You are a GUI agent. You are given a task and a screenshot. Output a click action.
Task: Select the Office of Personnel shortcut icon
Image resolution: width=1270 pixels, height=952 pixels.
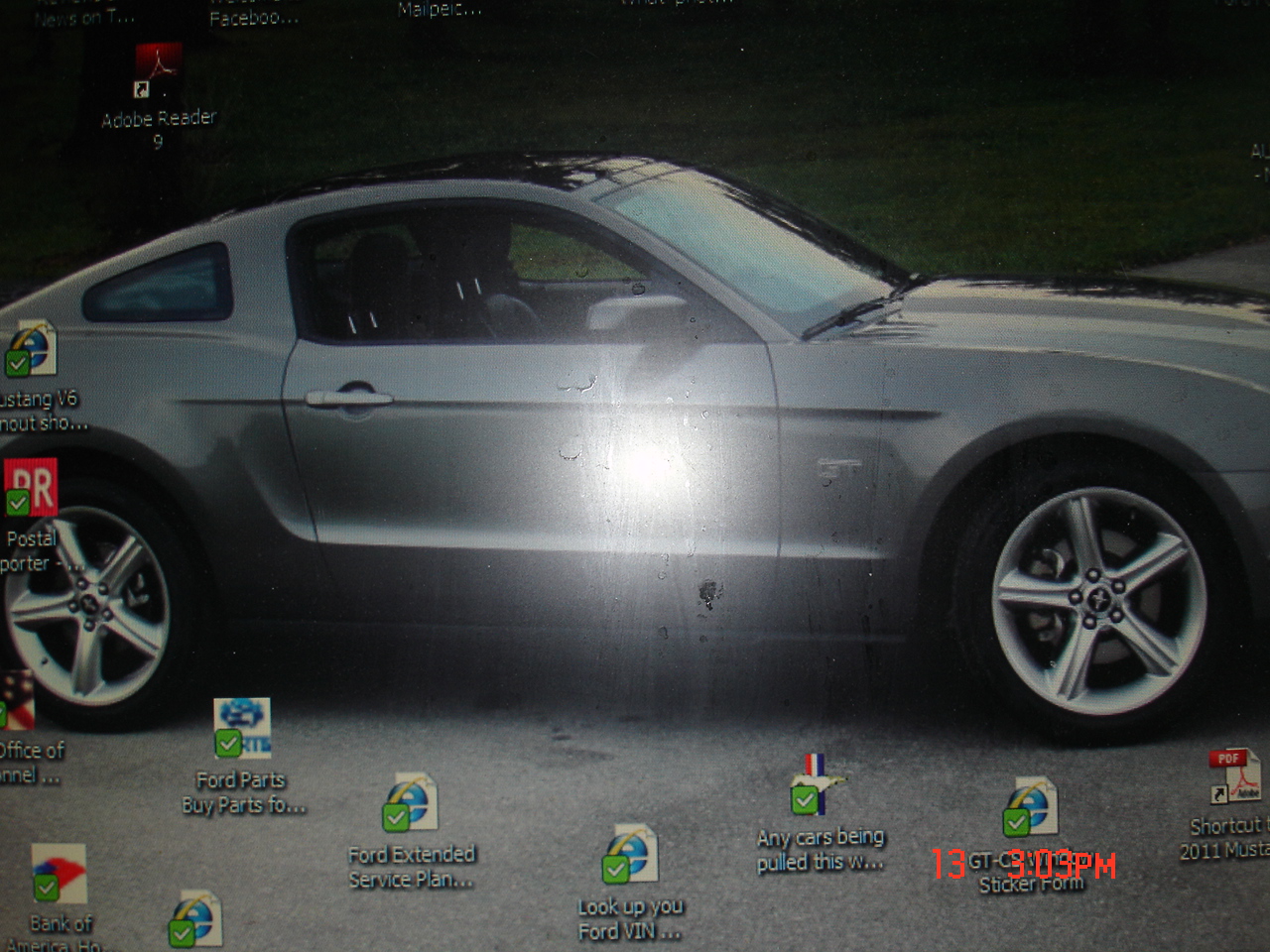[18, 700]
